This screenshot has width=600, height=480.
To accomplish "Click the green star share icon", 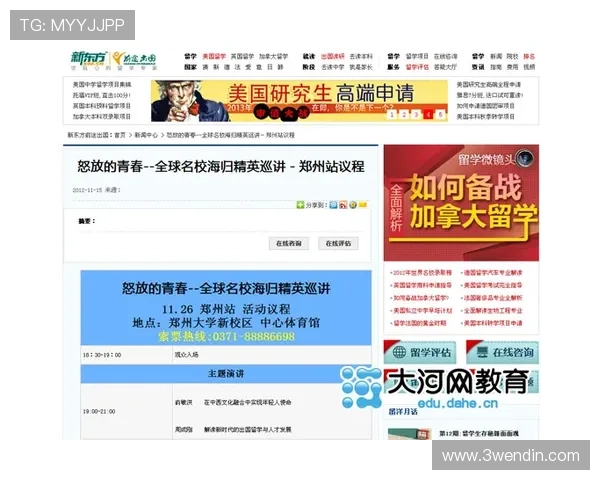I will (353, 205).
